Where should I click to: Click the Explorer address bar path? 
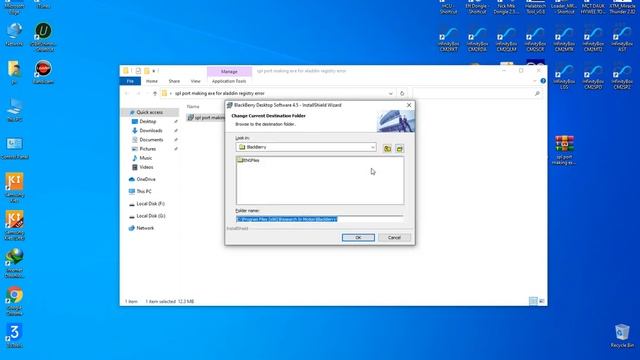pos(220,93)
